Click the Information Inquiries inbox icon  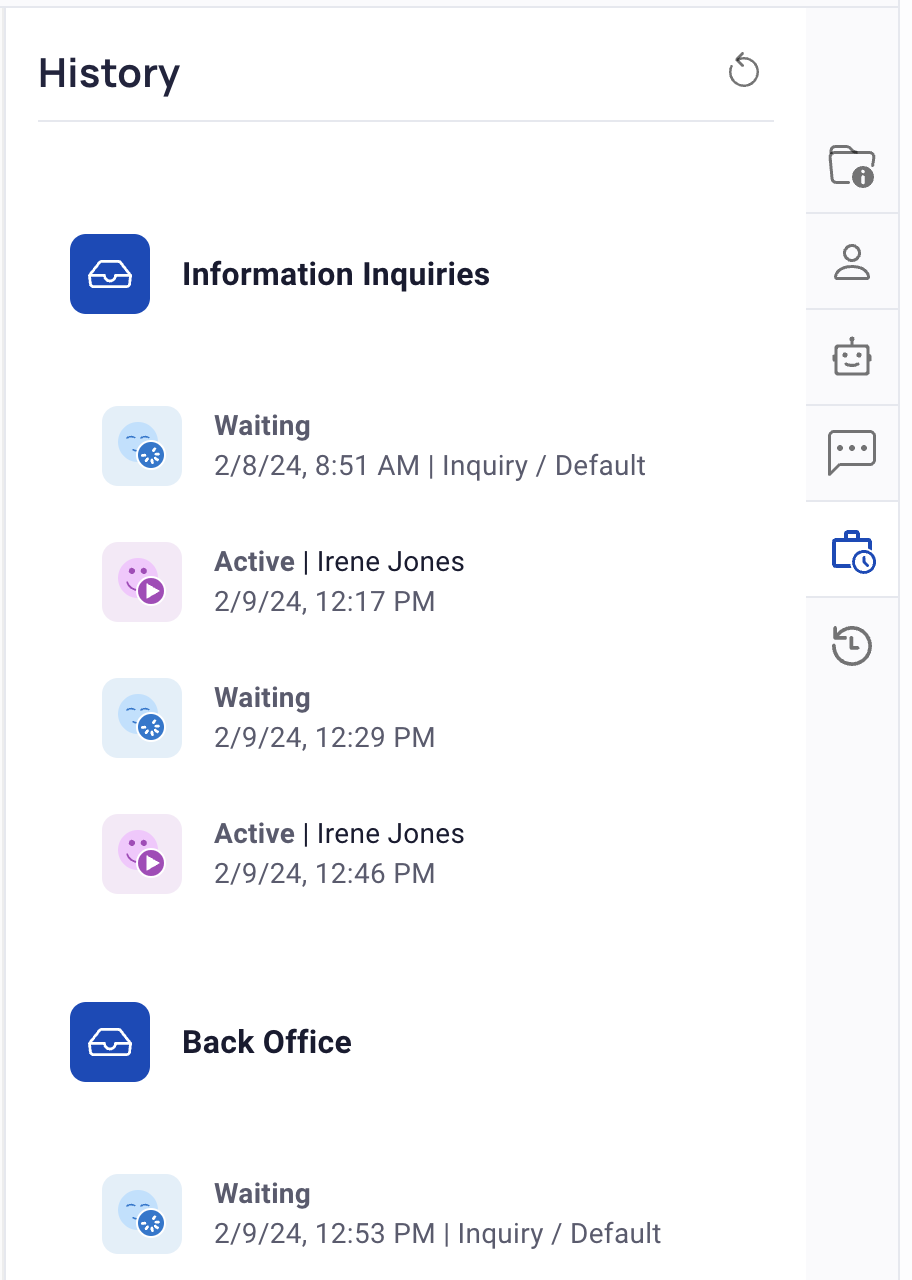(110, 274)
